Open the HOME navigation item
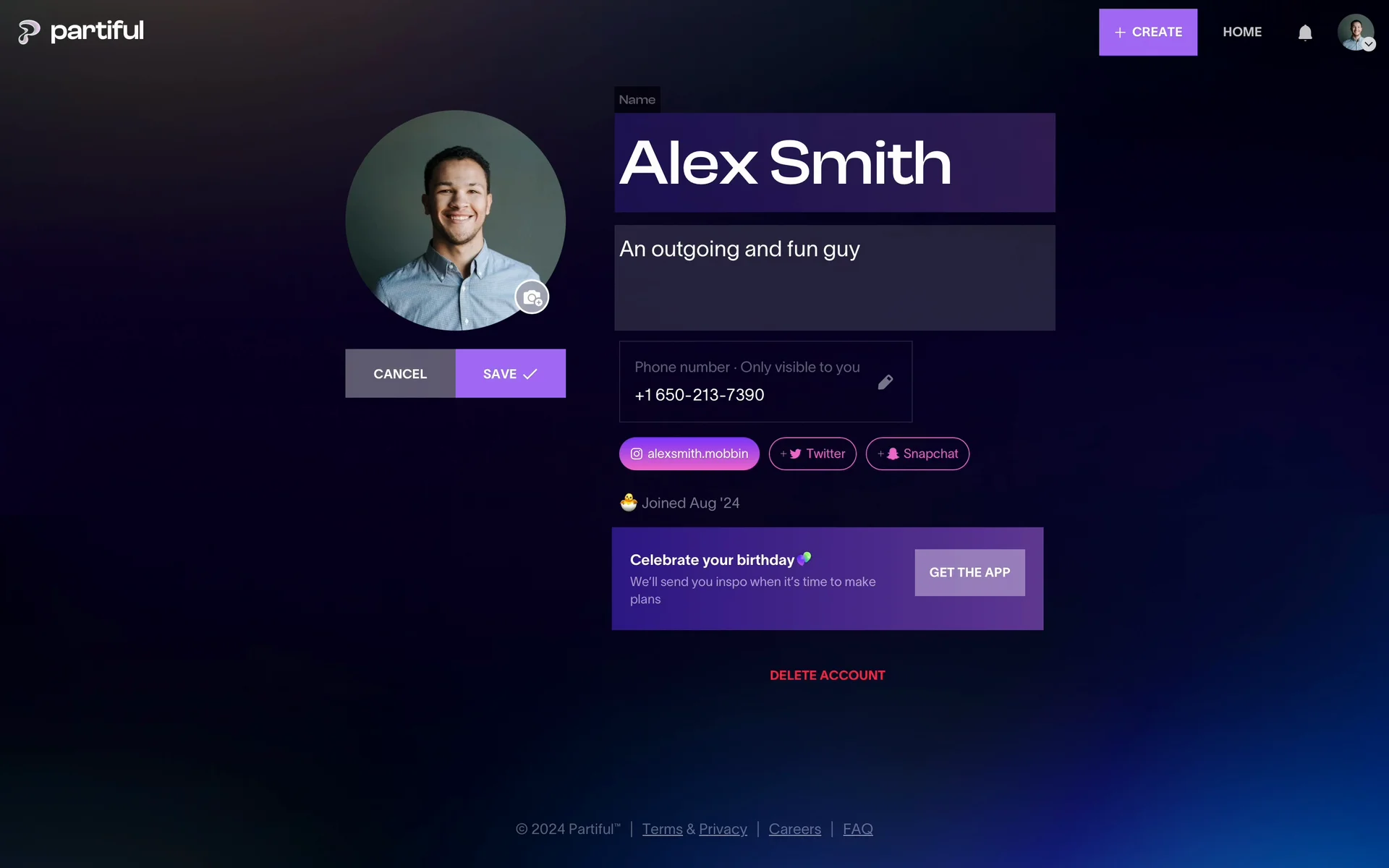 (x=1242, y=32)
